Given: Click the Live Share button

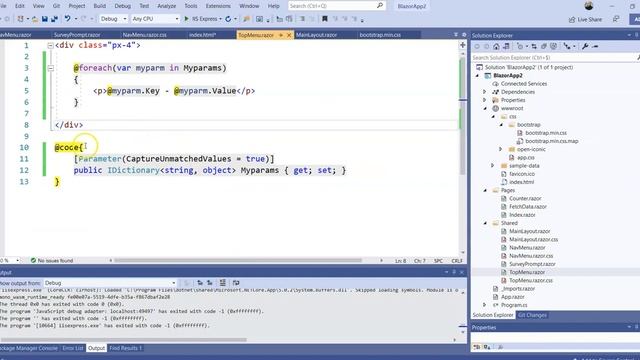Looking at the screenshot, I should (585, 19).
